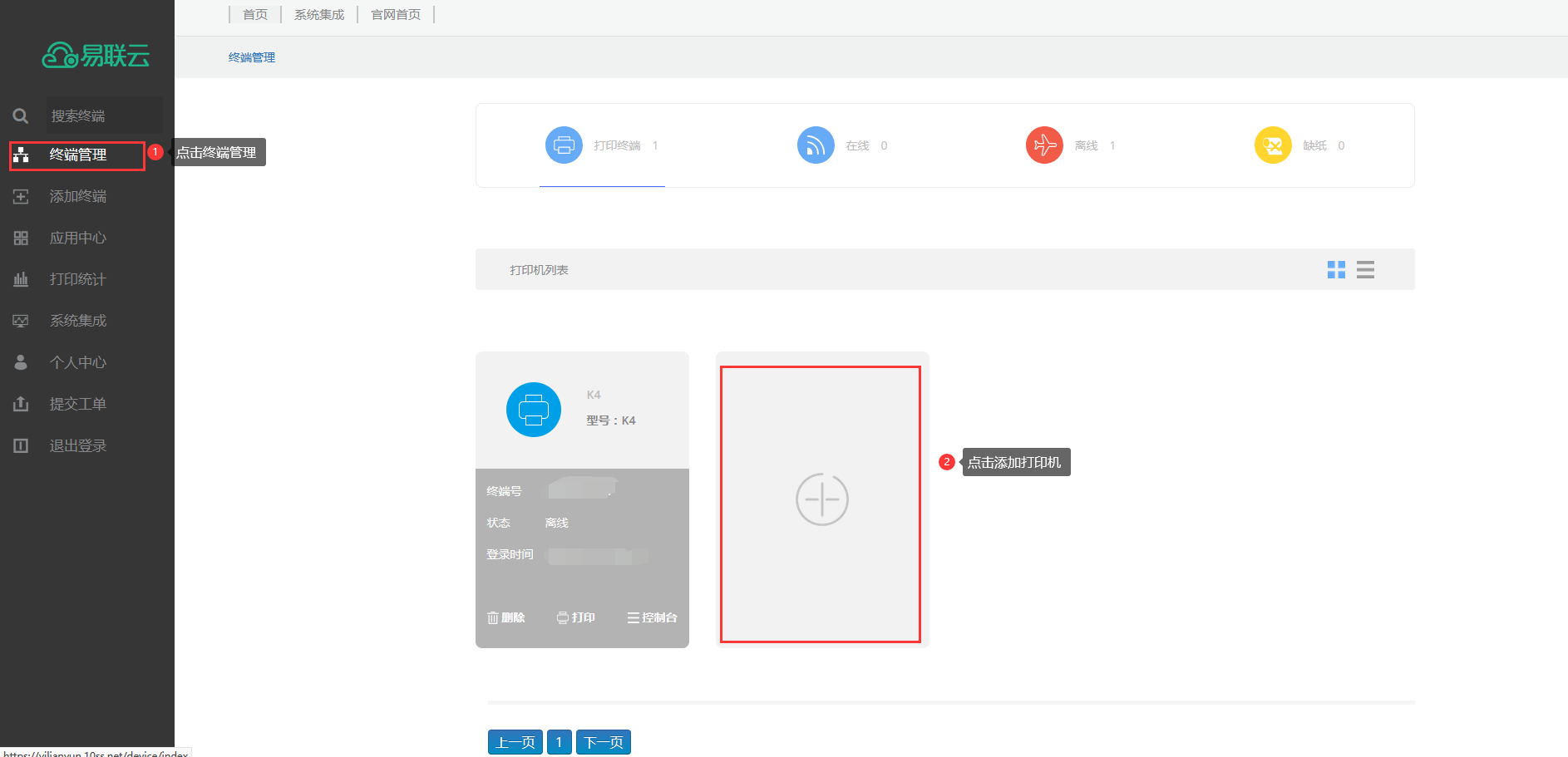Open 打印统计 in the sidebar
The height and width of the screenshot is (757, 1568).
point(77,279)
